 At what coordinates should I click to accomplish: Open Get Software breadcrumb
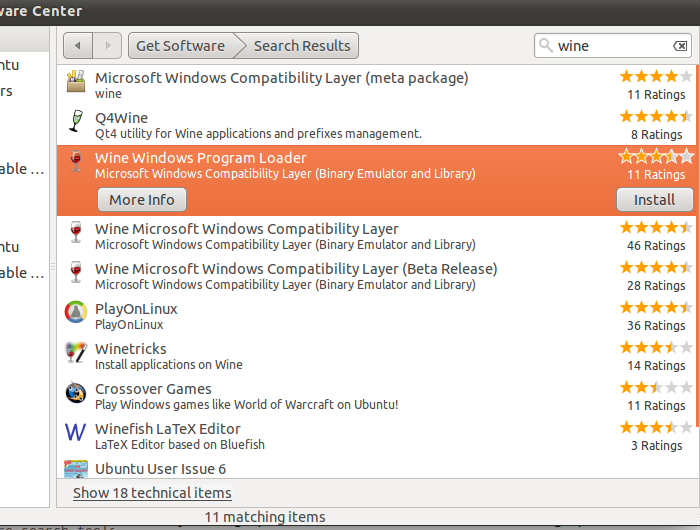pyautogui.click(x=180, y=46)
